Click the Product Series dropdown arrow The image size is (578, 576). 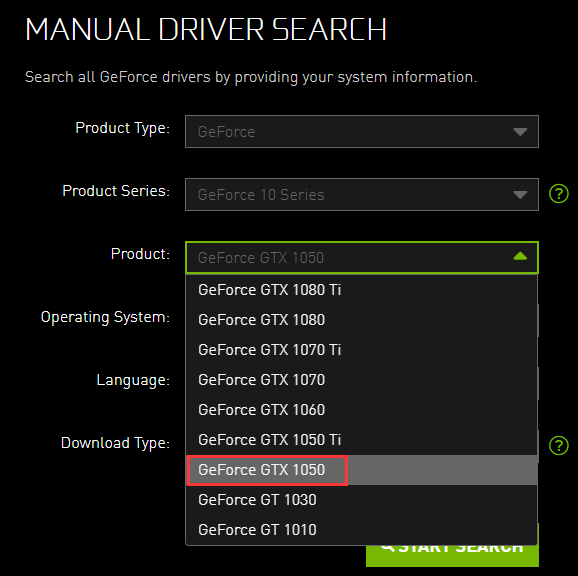[x=520, y=195]
